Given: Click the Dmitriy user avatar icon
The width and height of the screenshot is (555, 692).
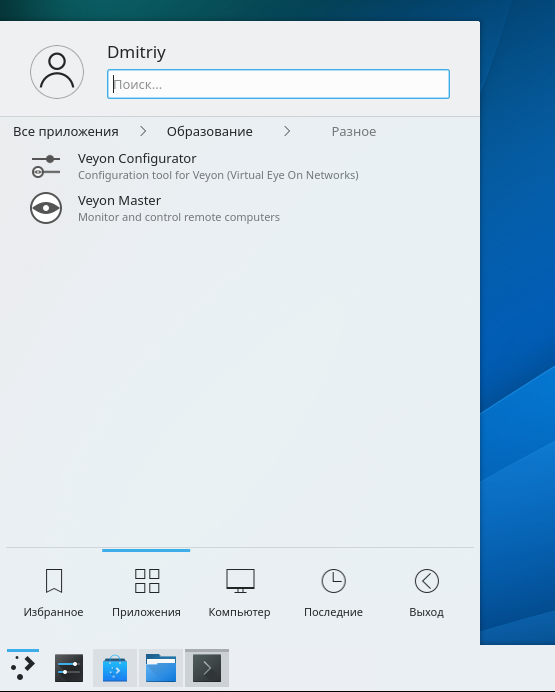Looking at the screenshot, I should pyautogui.click(x=57, y=72).
